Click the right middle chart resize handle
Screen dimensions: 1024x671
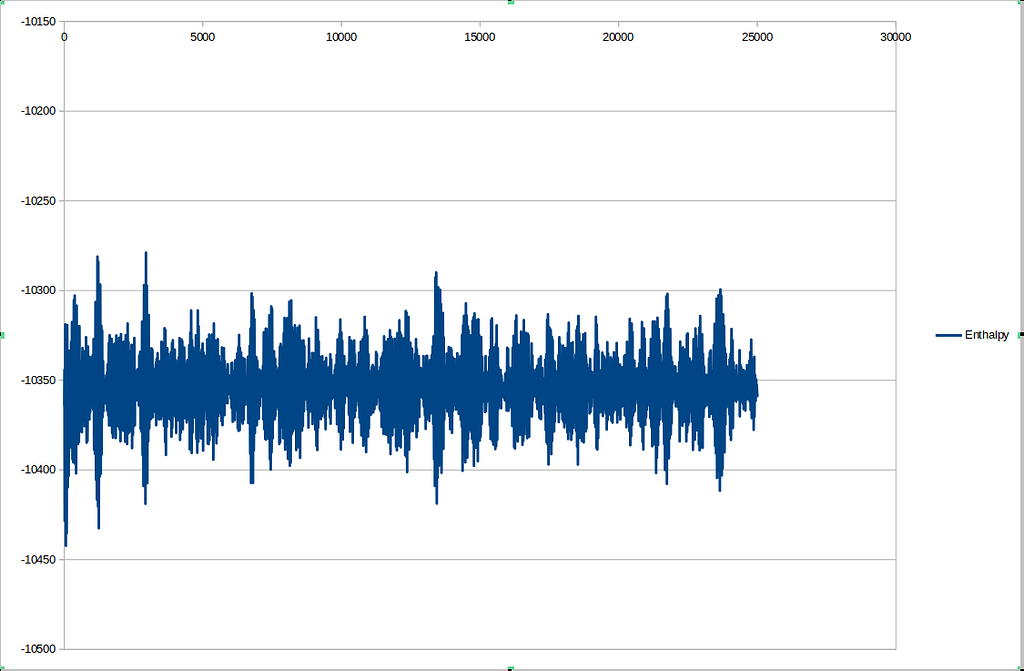1020,334
